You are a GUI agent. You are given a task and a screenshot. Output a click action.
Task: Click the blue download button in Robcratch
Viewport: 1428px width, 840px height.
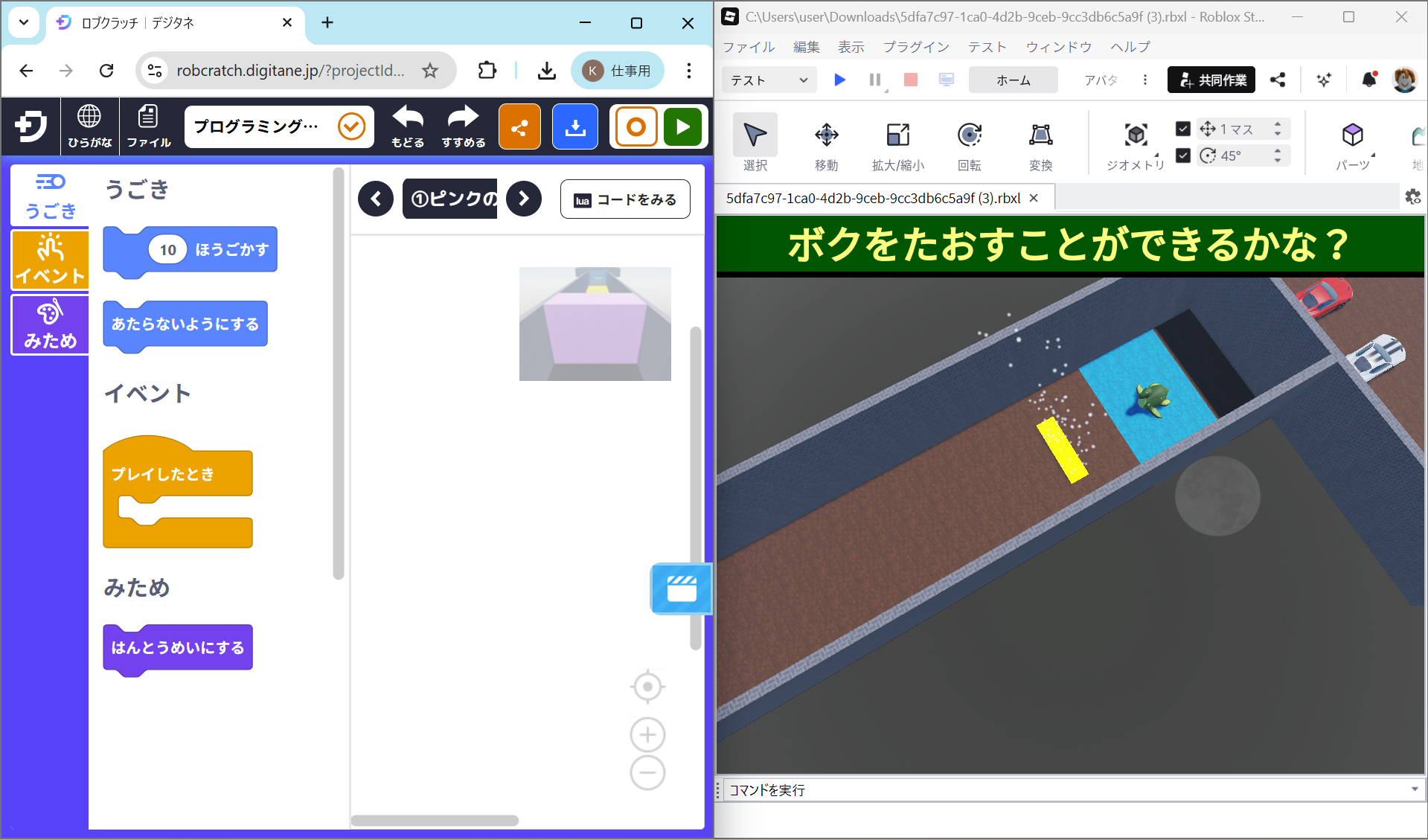[x=574, y=127]
